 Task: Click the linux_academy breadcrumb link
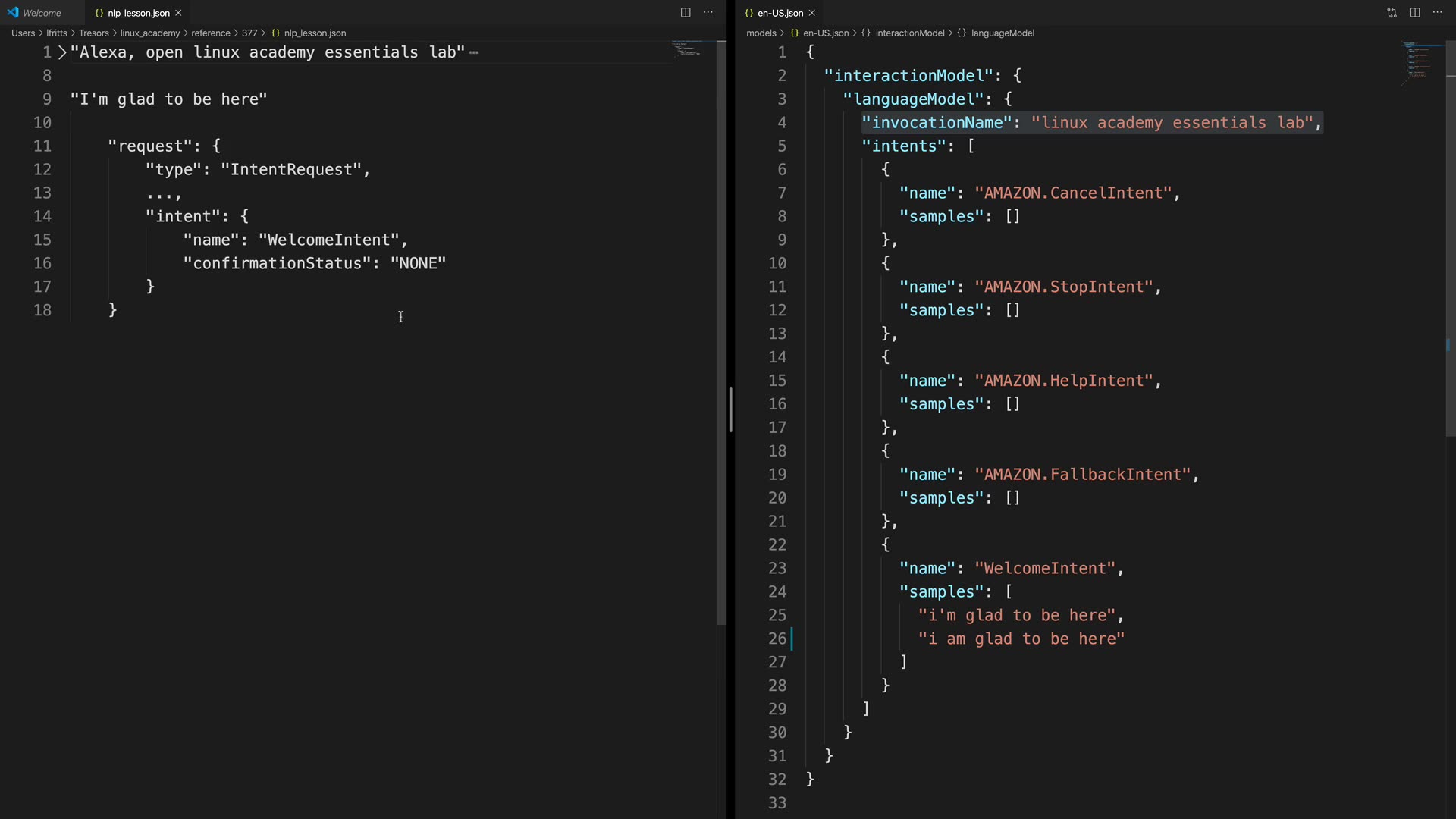149,33
